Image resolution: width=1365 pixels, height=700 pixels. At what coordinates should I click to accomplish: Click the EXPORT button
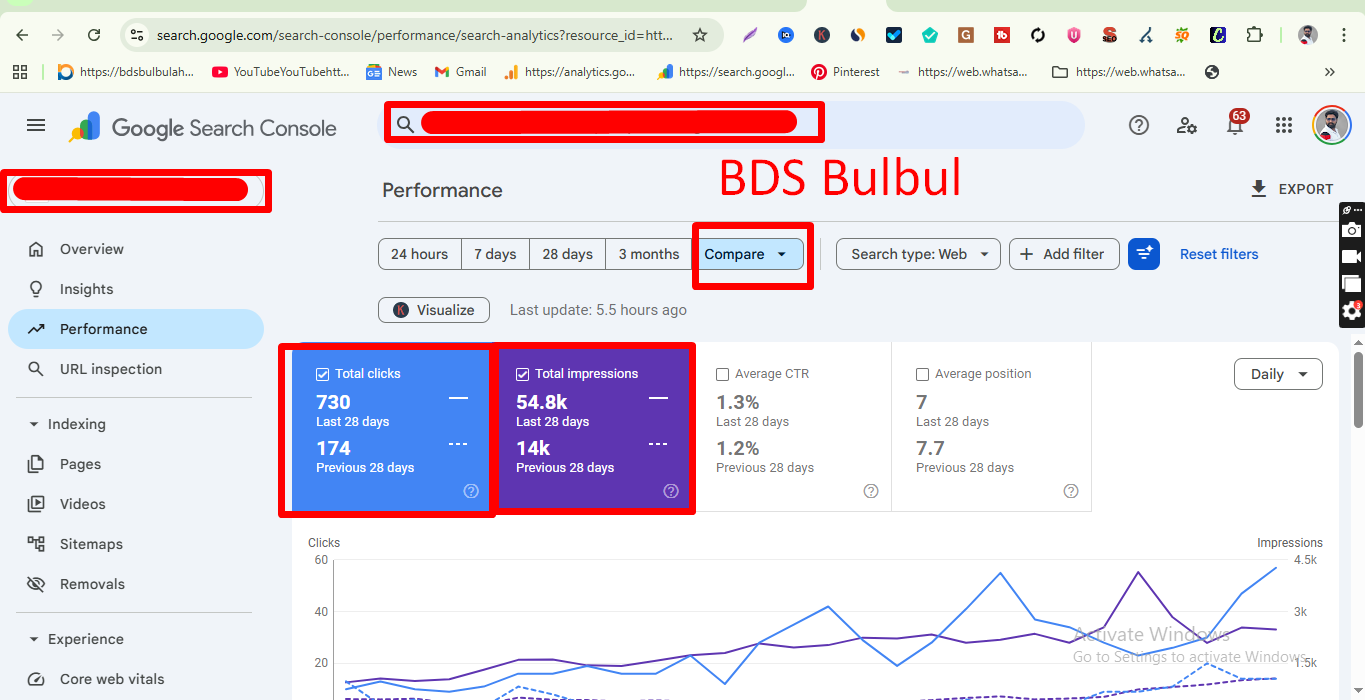click(x=1292, y=189)
